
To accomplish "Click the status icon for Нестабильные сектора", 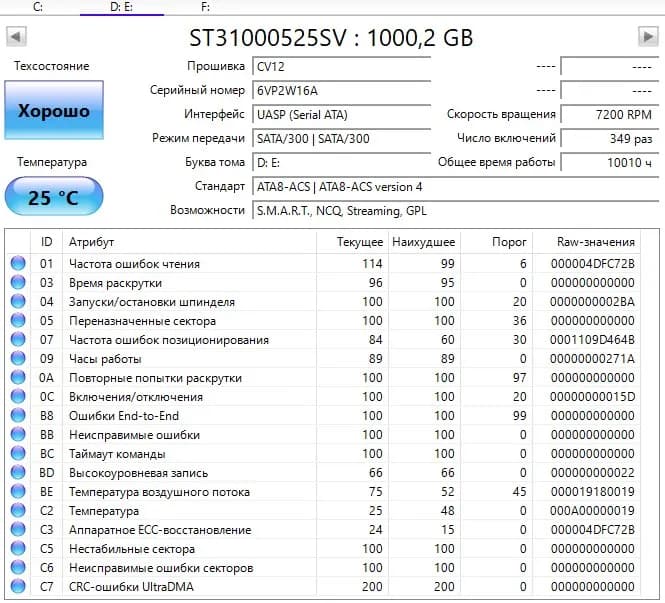I will (x=18, y=548).
